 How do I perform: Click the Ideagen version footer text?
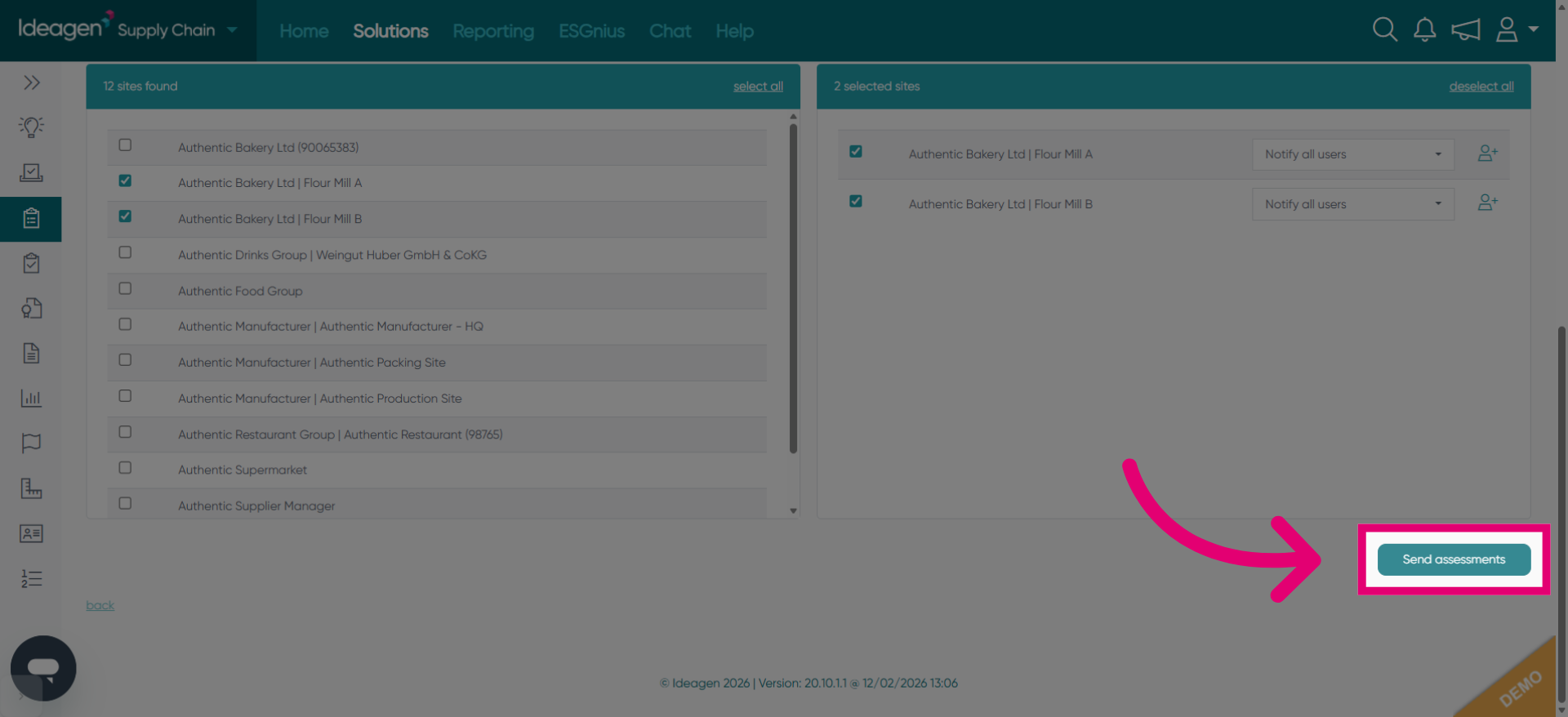pos(808,683)
